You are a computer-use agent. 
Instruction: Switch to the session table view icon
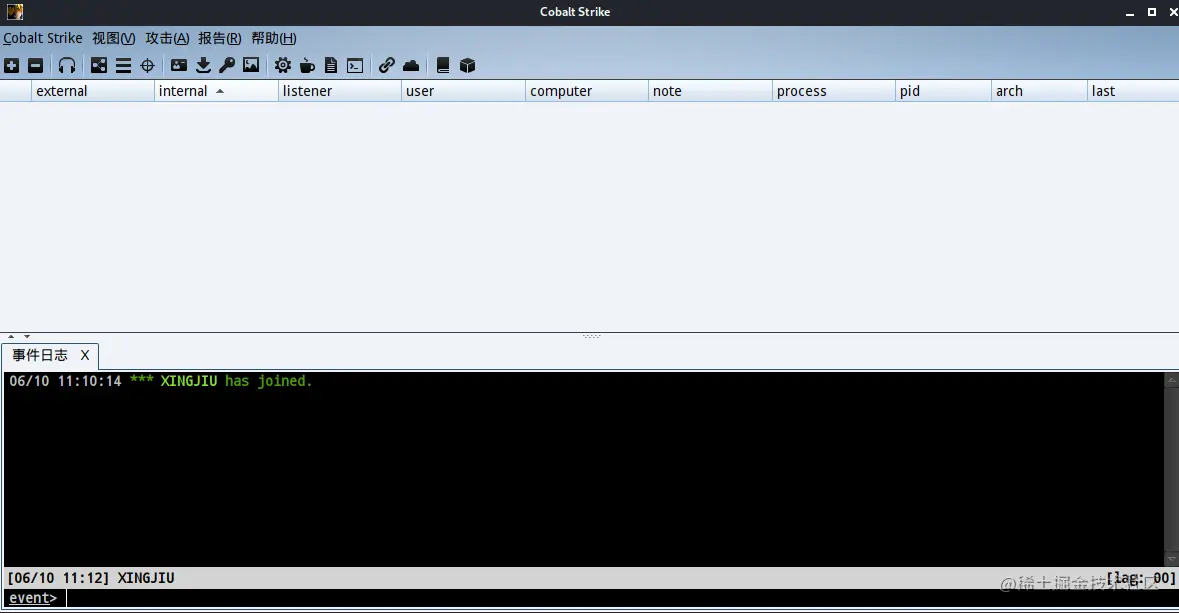(123, 65)
